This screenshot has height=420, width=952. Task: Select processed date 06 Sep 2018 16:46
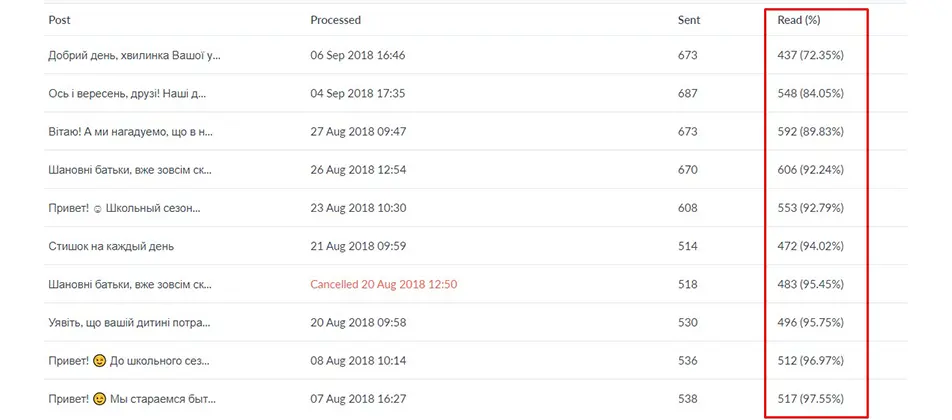[x=358, y=55]
